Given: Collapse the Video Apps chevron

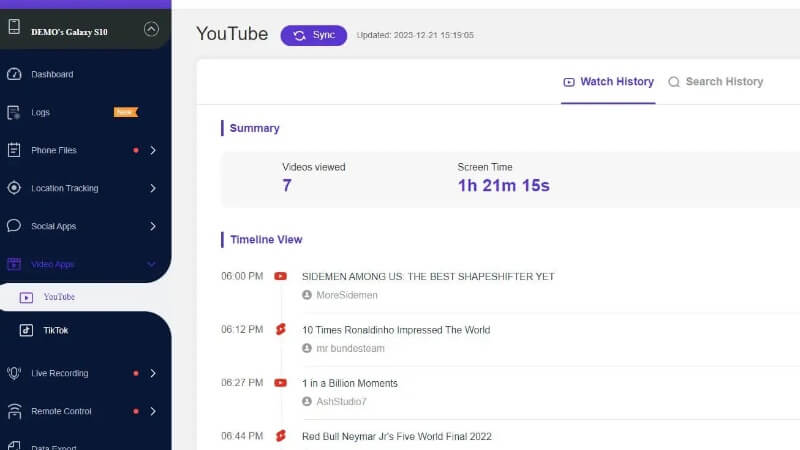Looking at the screenshot, I should [x=152, y=264].
